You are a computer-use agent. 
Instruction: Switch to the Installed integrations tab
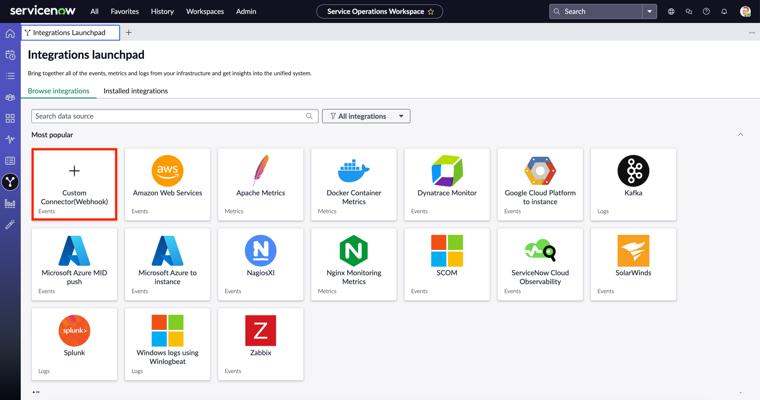[135, 91]
